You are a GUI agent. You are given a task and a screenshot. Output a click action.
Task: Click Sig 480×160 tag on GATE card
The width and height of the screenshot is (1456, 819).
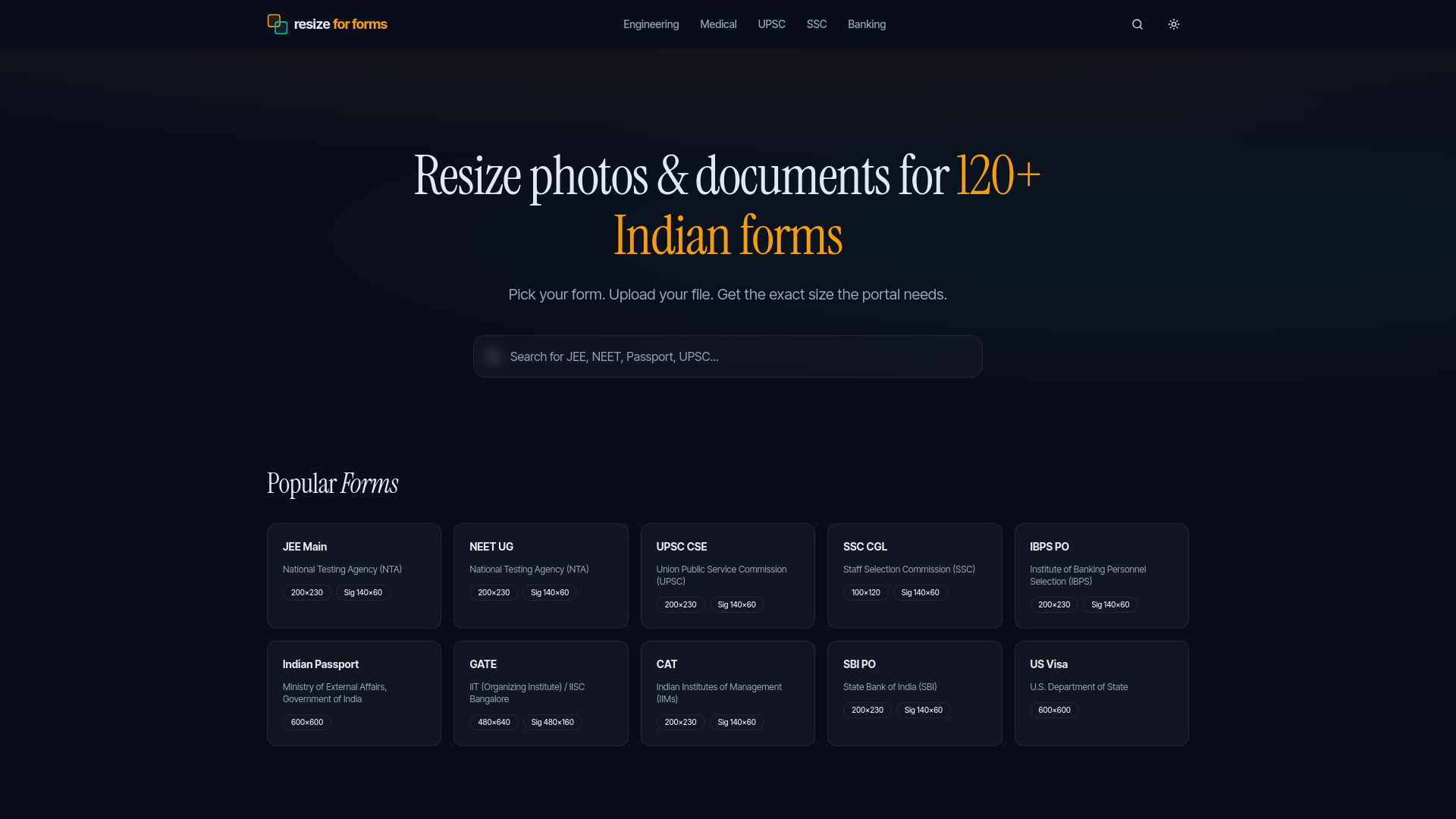tap(553, 723)
